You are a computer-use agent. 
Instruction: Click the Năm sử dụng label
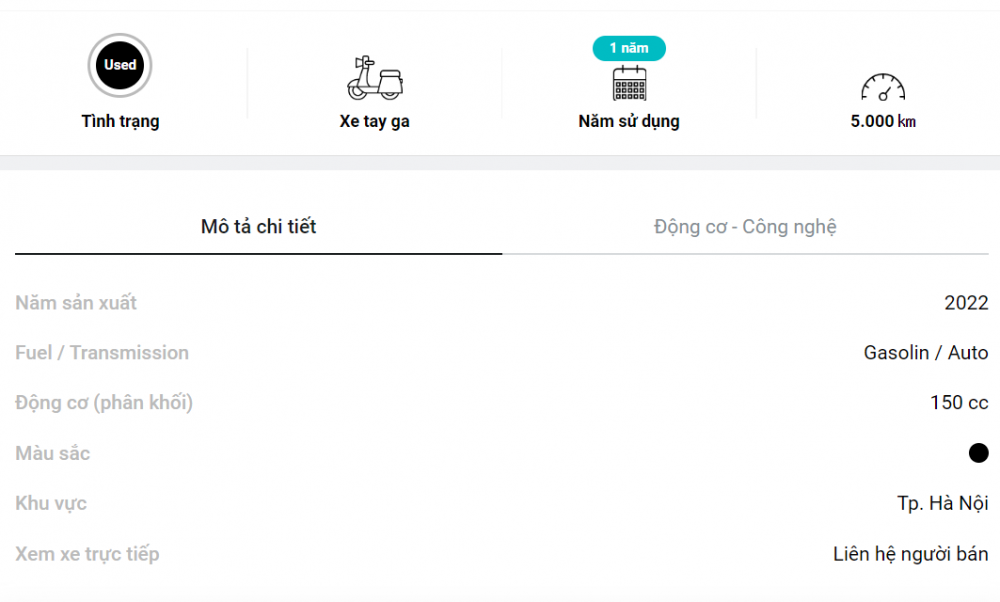(x=629, y=121)
